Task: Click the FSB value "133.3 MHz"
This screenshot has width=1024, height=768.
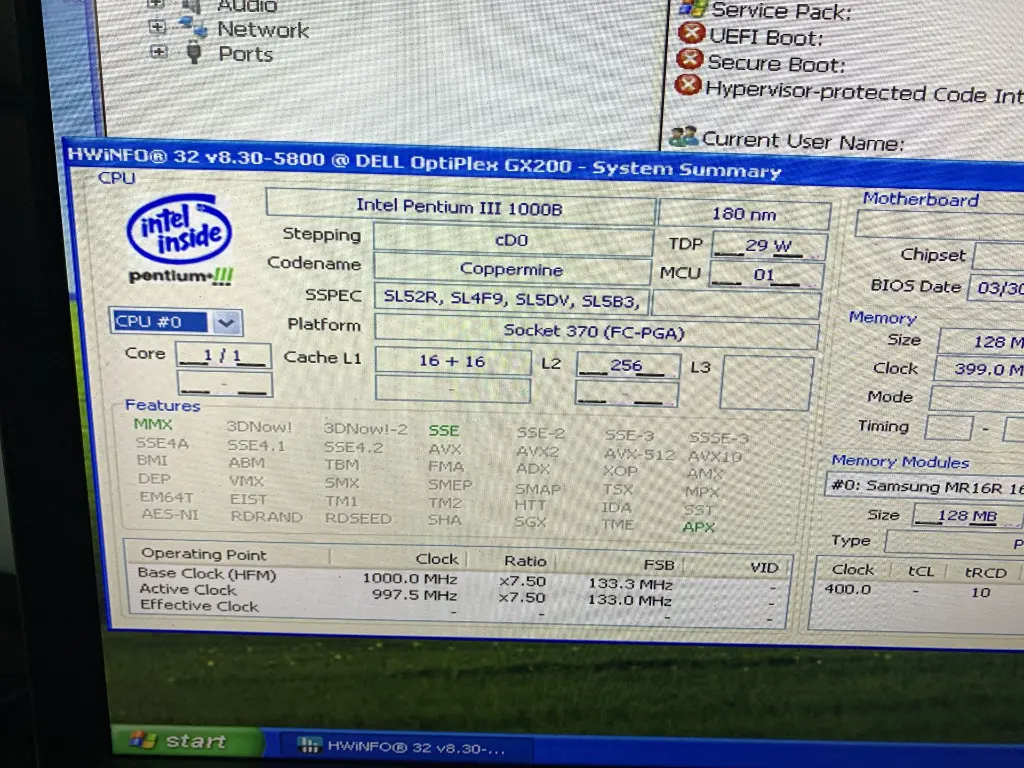Action: [631, 584]
